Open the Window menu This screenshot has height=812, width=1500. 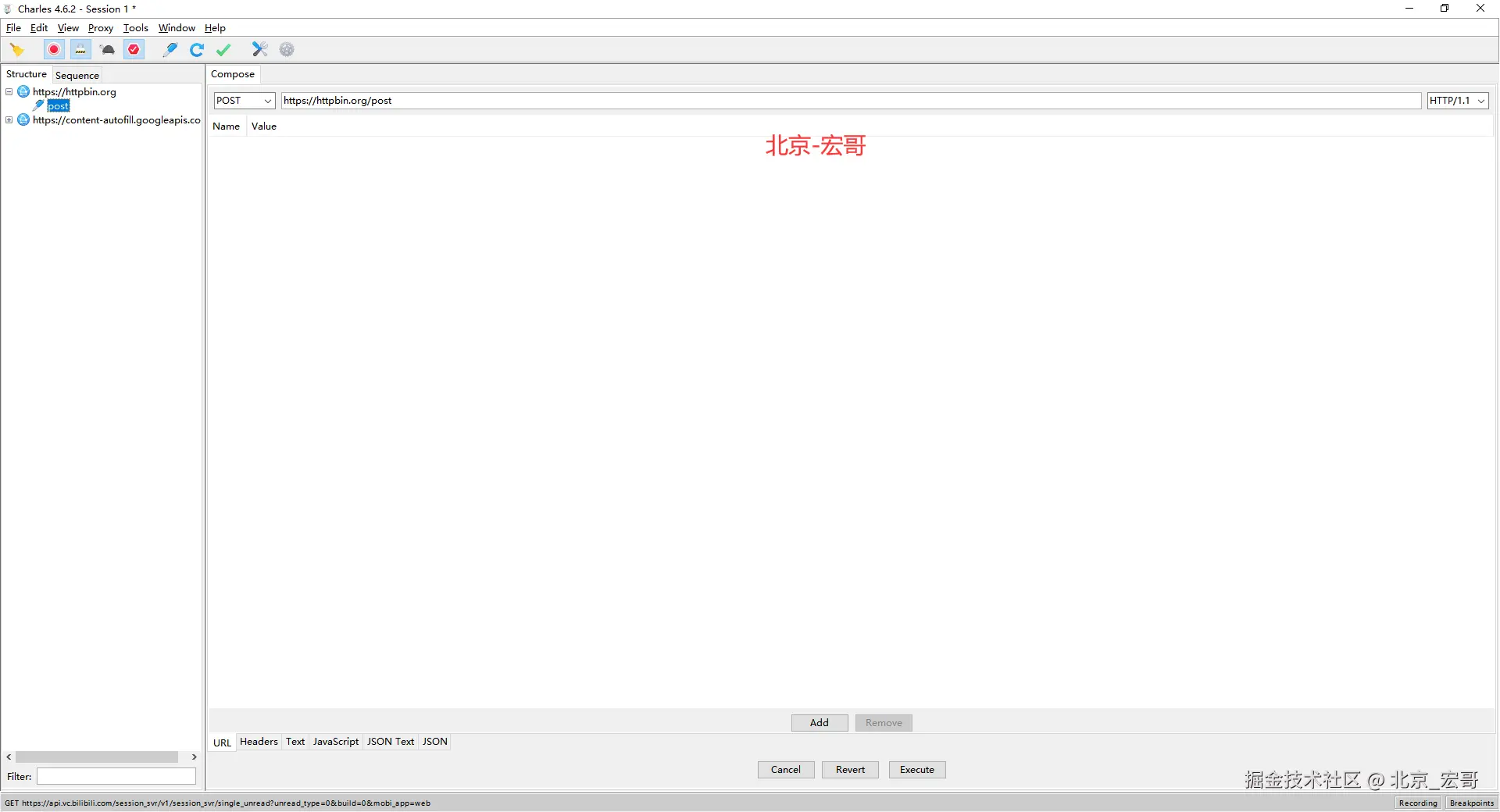coord(177,28)
